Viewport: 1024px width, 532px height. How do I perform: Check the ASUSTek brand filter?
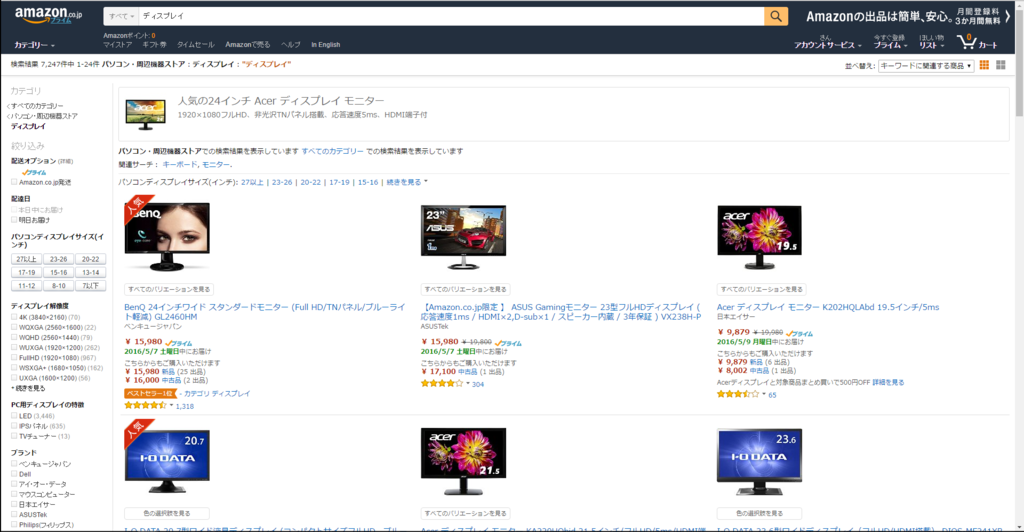pyautogui.click(x=14, y=514)
